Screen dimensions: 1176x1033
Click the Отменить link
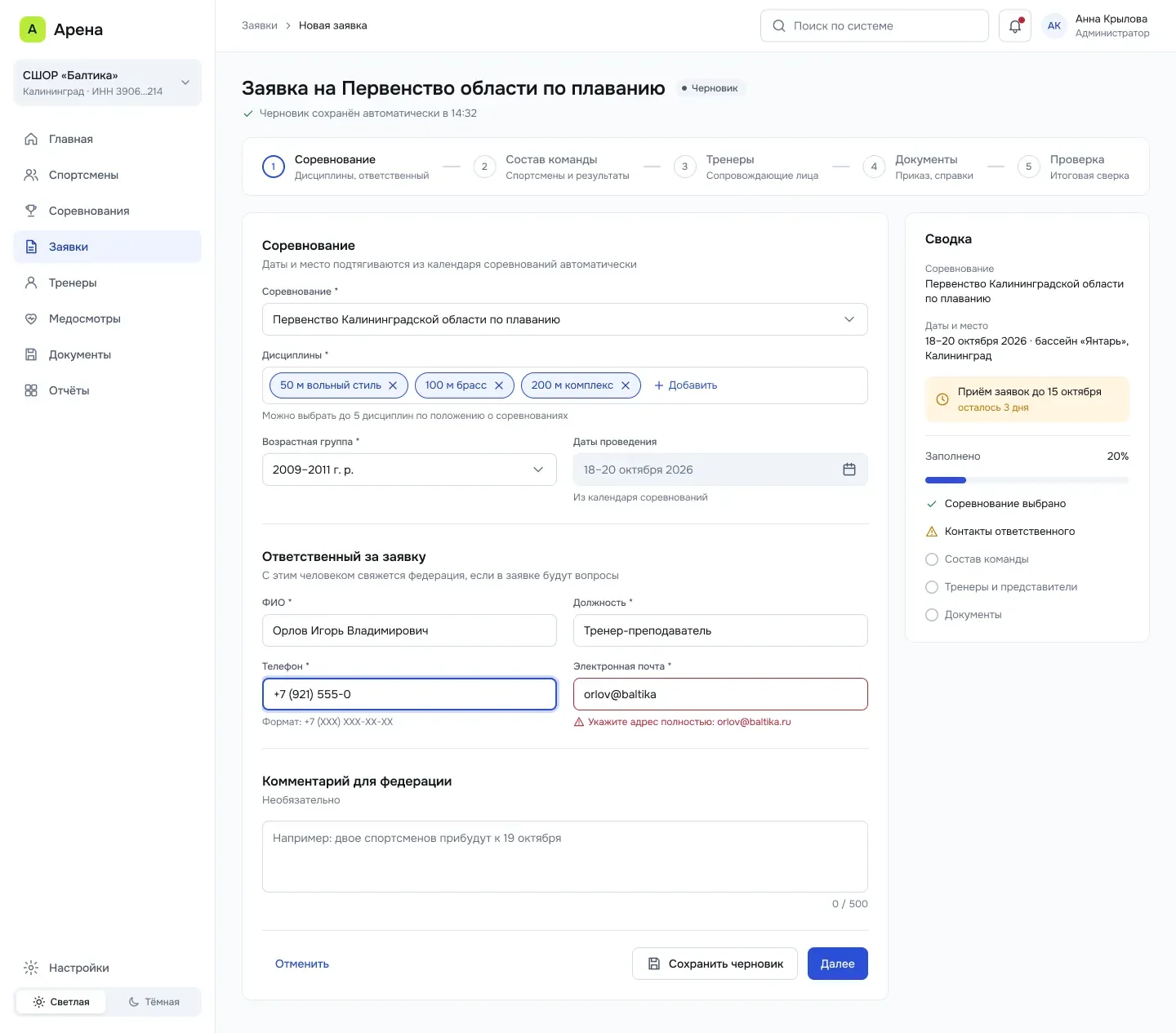click(x=302, y=964)
